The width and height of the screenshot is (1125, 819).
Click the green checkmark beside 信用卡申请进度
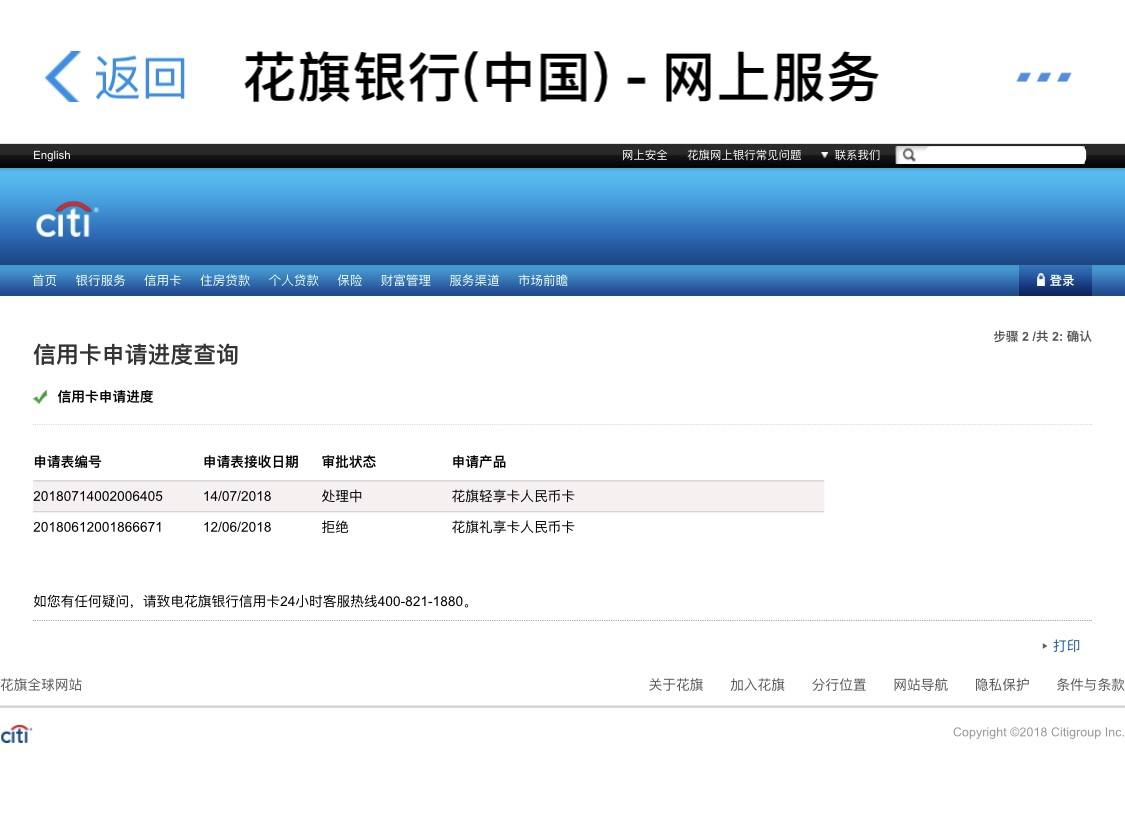(x=40, y=397)
